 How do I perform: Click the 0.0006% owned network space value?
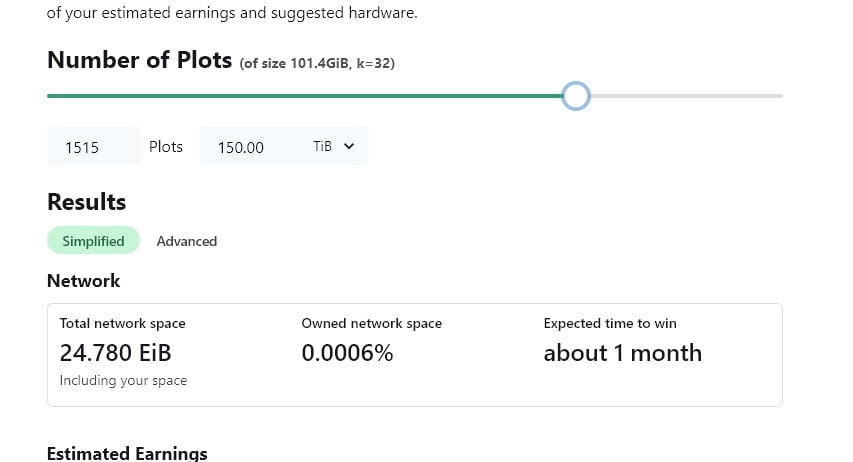pos(347,353)
